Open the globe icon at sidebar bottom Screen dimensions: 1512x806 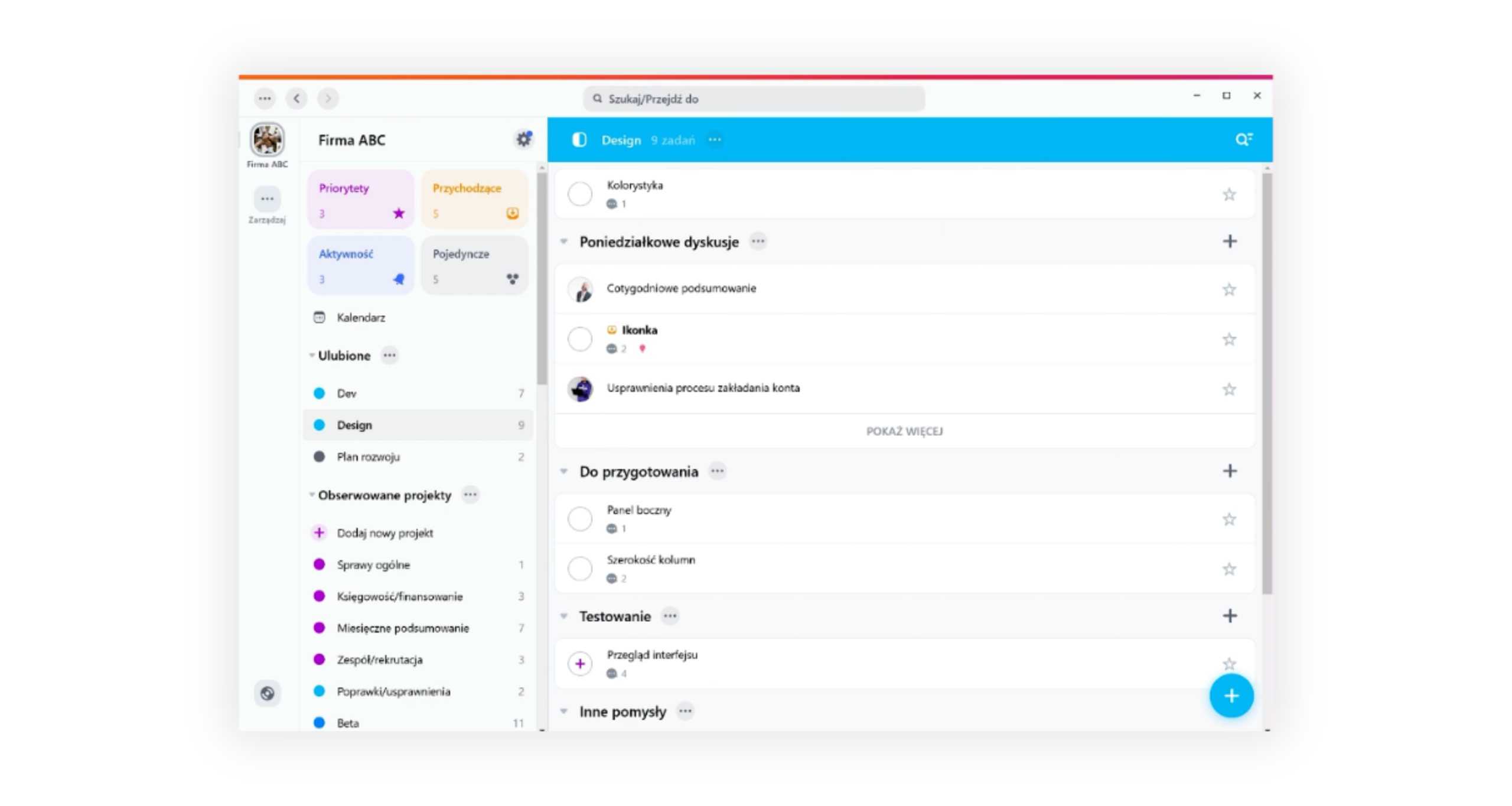pos(267,693)
